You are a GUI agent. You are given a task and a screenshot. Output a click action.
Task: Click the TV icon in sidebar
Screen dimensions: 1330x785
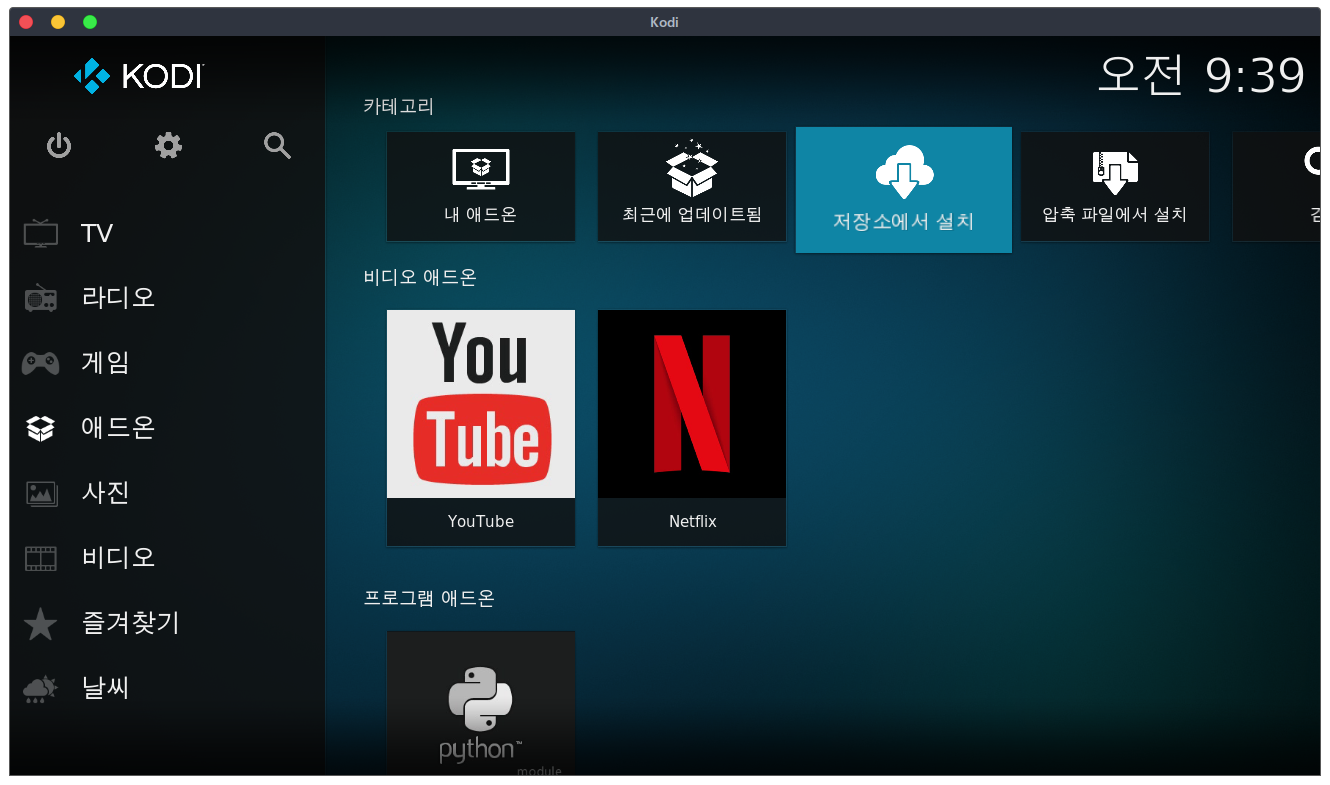(41, 233)
